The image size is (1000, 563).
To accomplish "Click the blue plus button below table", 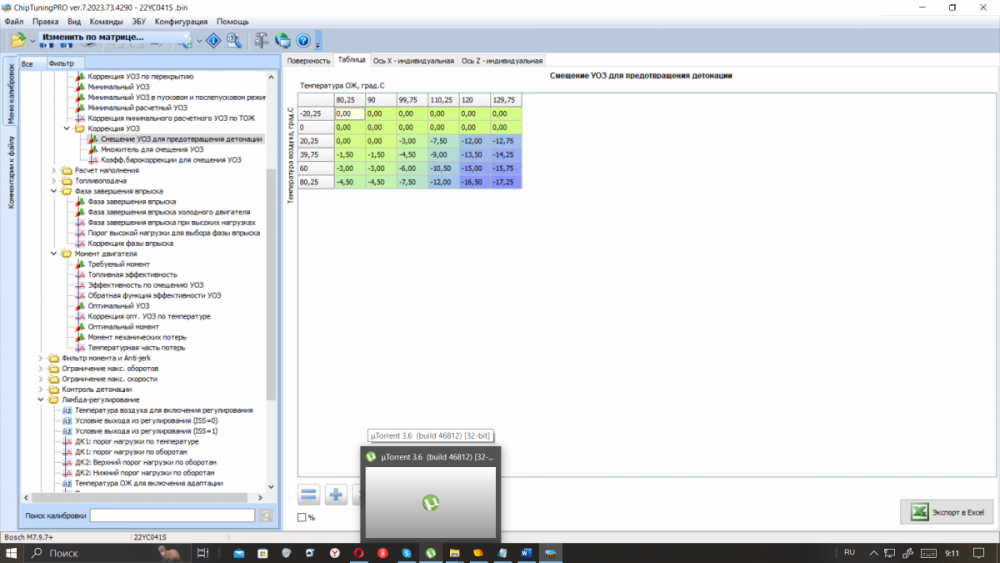I will [336, 494].
